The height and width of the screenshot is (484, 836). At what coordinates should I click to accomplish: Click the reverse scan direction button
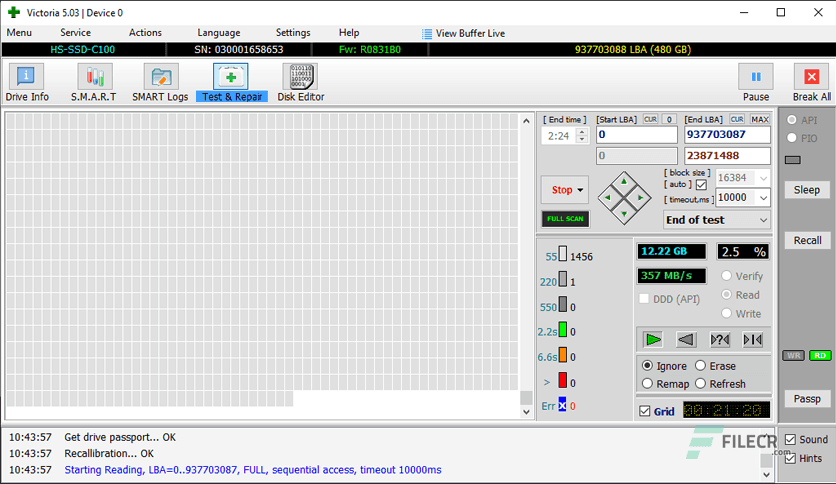[x=686, y=340]
